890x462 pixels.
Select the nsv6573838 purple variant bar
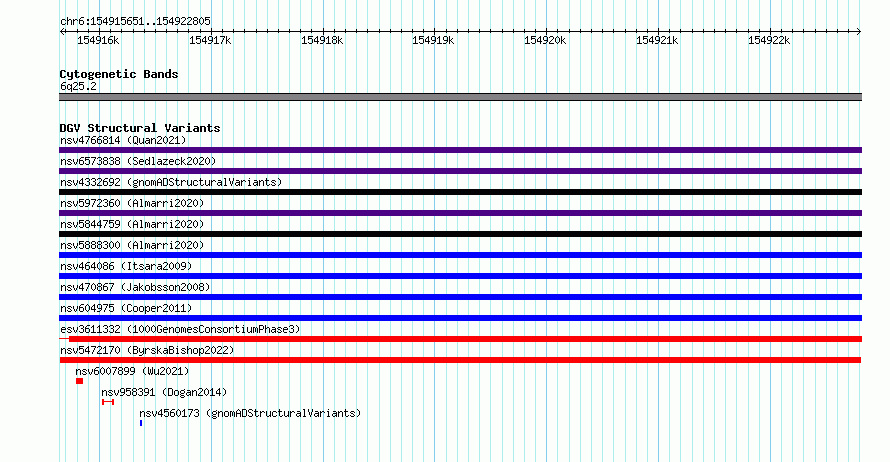460,171
